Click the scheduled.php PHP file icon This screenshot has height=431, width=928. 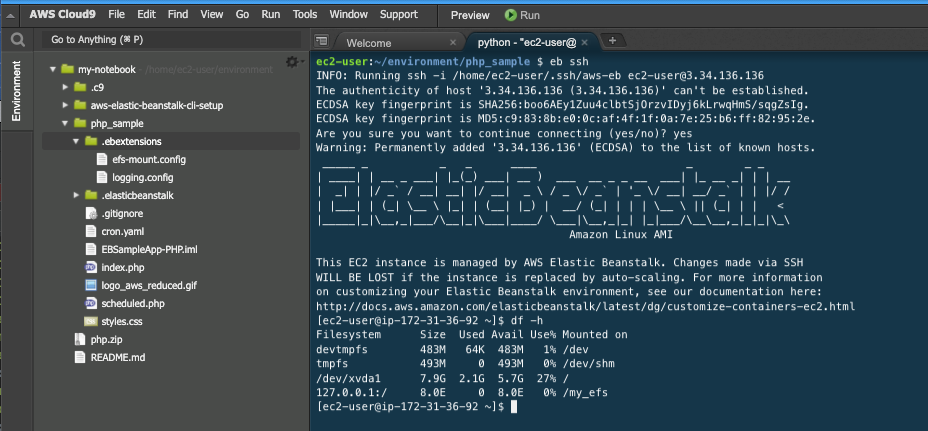tap(91, 303)
